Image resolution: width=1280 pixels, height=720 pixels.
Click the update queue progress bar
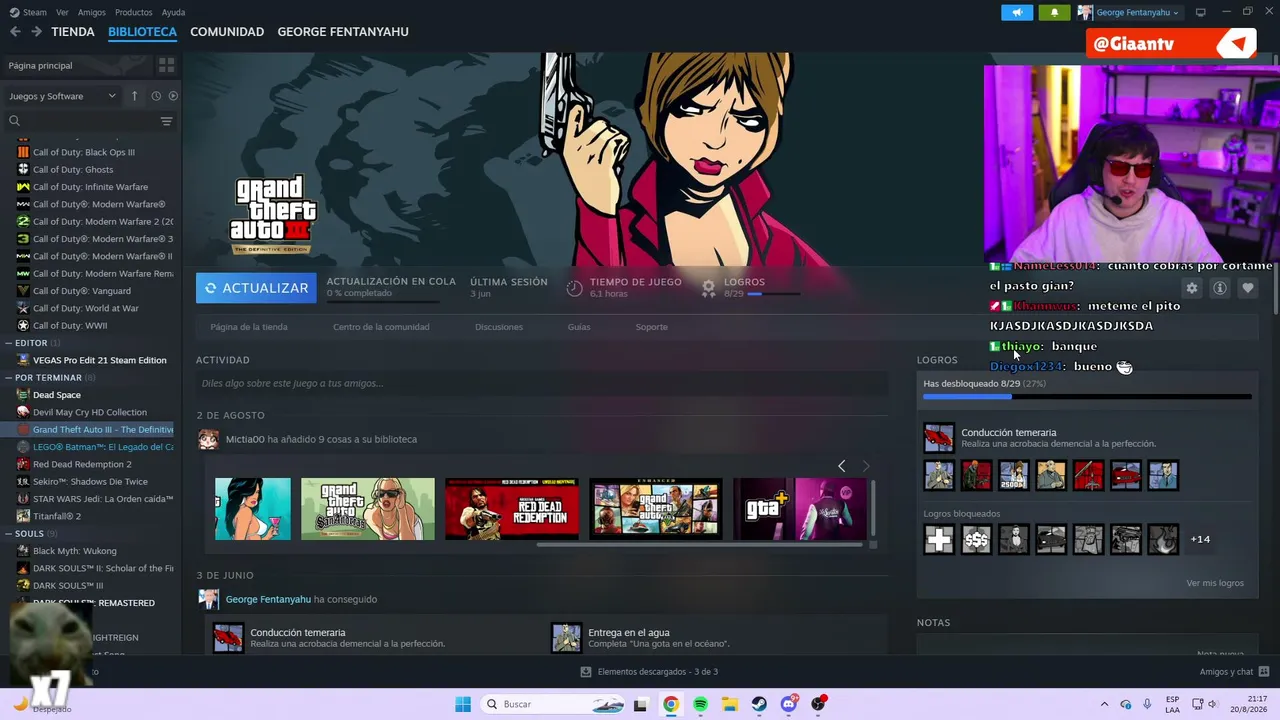pos(383,301)
